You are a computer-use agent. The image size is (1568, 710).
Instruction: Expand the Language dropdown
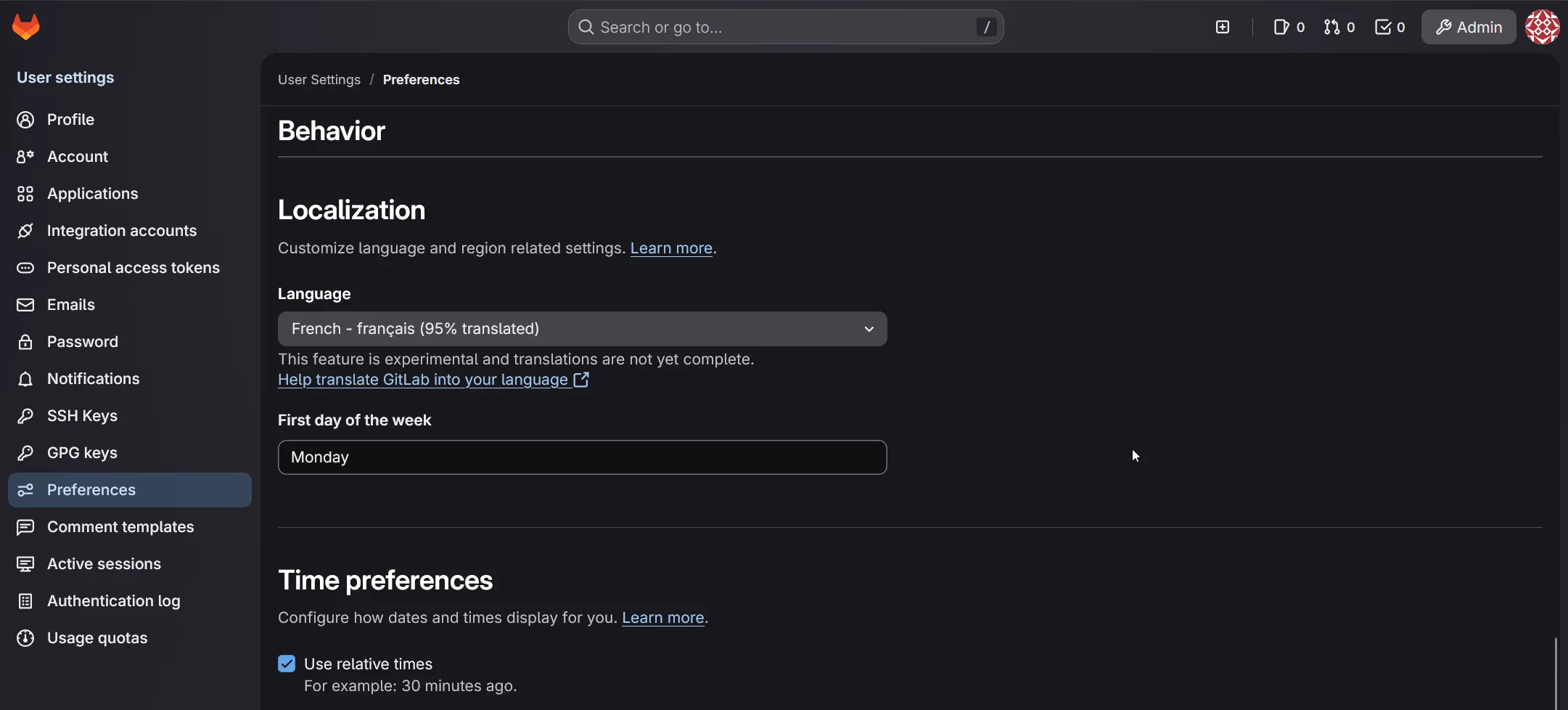(x=581, y=329)
